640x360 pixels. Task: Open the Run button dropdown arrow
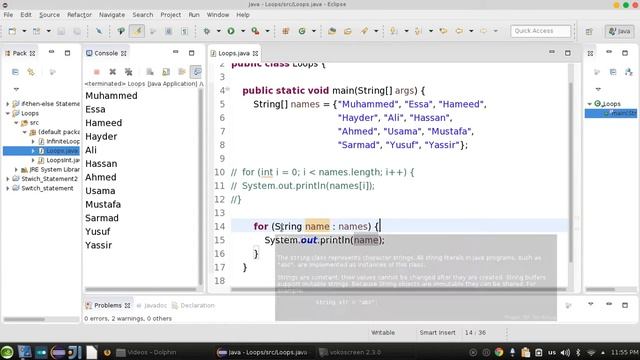[x=242, y=31]
